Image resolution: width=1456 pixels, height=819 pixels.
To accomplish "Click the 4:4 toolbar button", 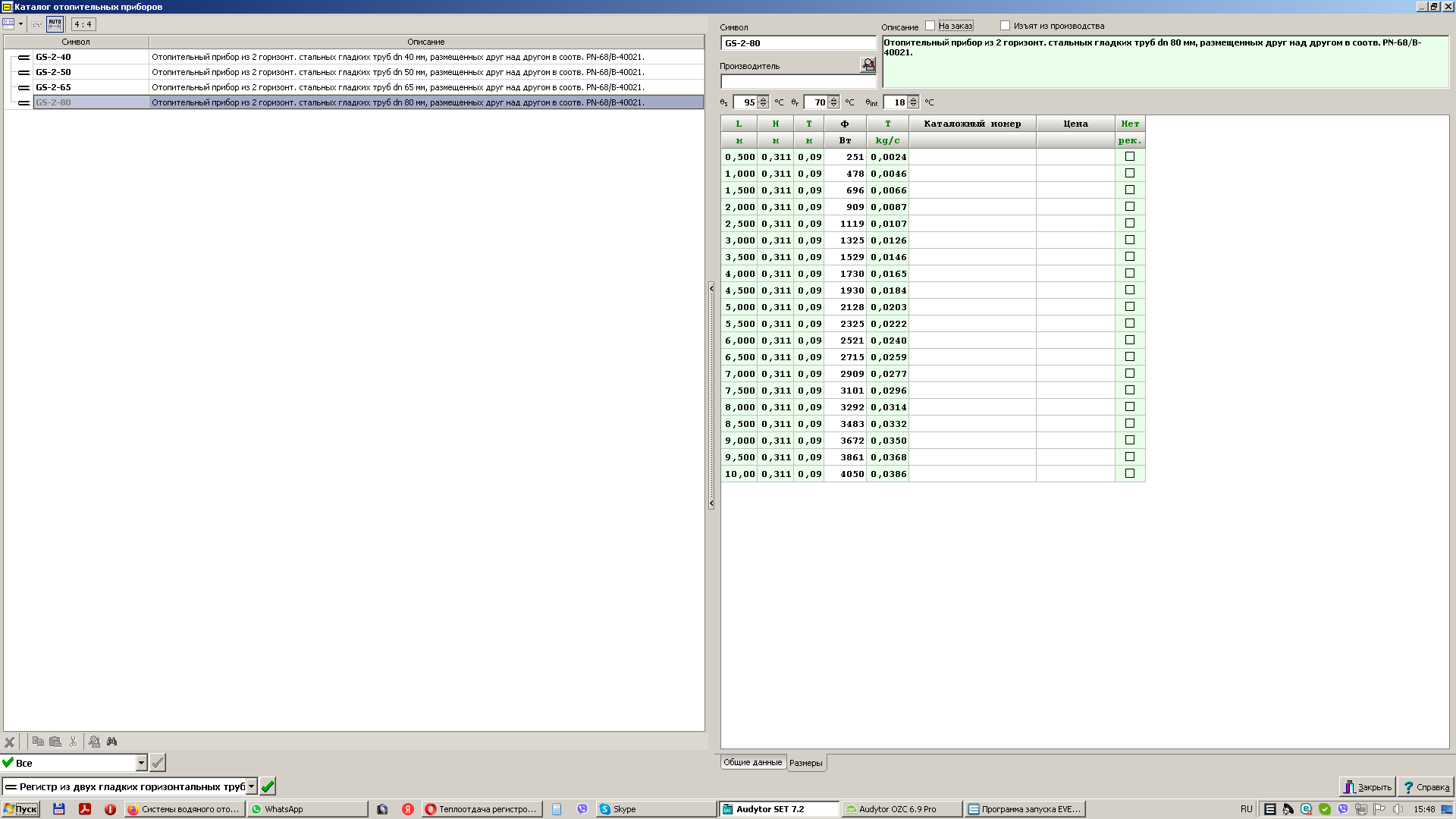I will tap(83, 24).
